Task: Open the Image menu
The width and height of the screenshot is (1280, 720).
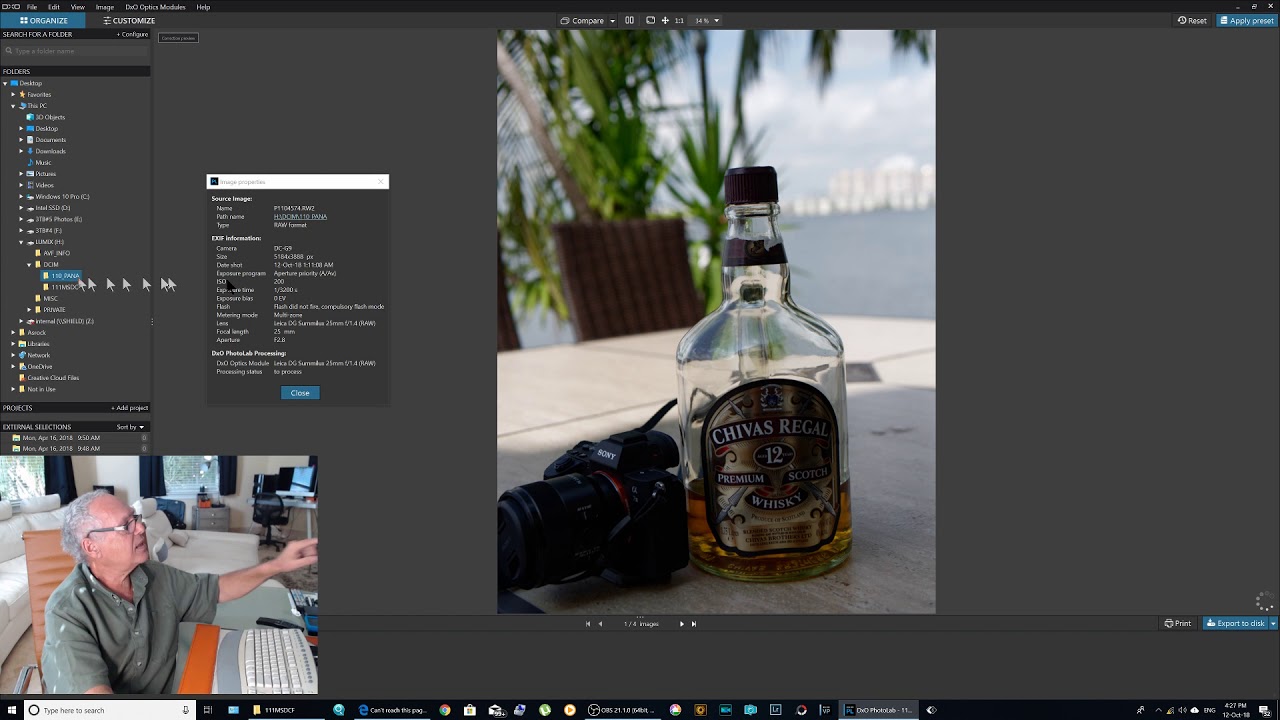Action: pos(104,7)
